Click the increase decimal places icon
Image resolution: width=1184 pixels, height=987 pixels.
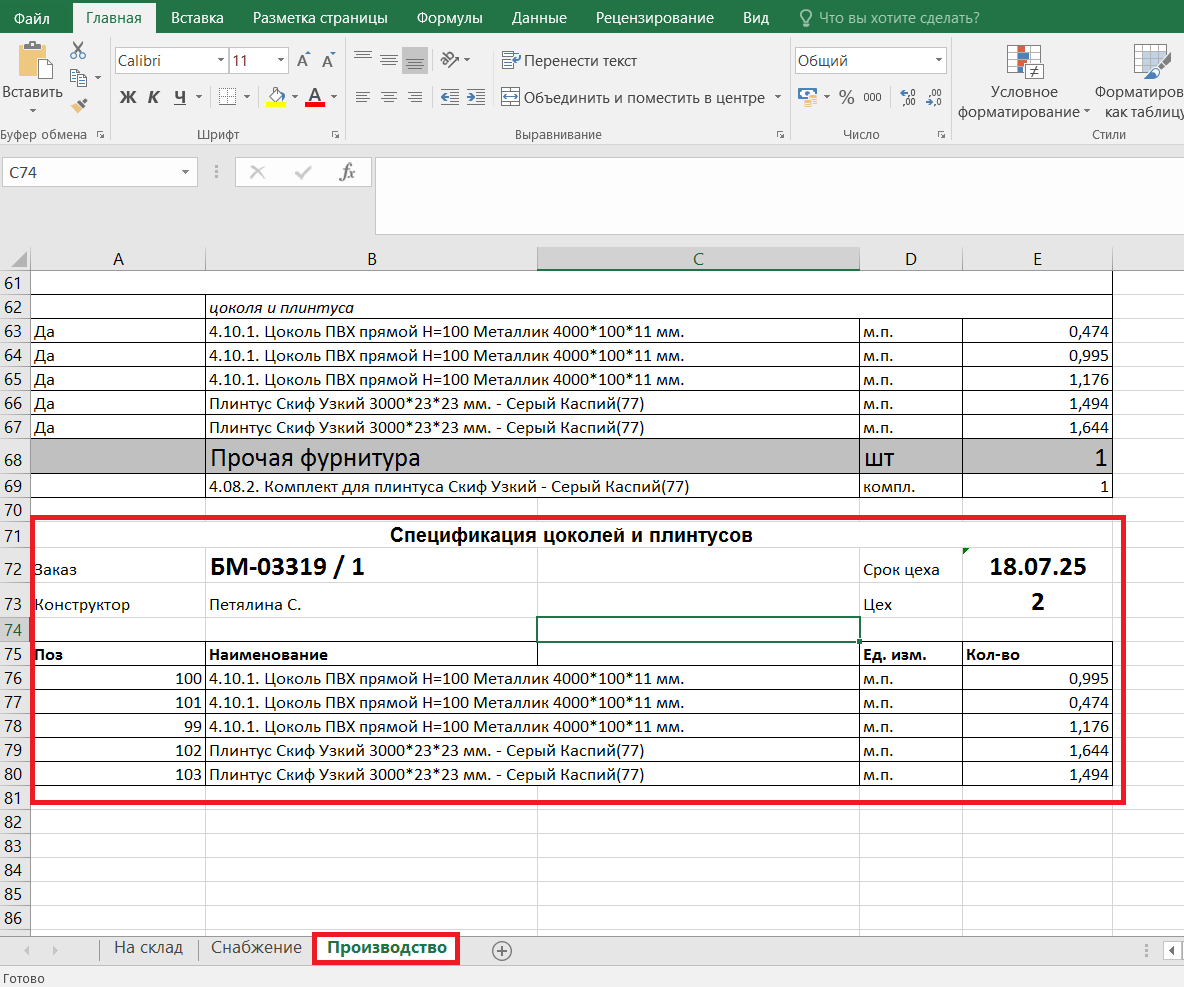[x=908, y=97]
